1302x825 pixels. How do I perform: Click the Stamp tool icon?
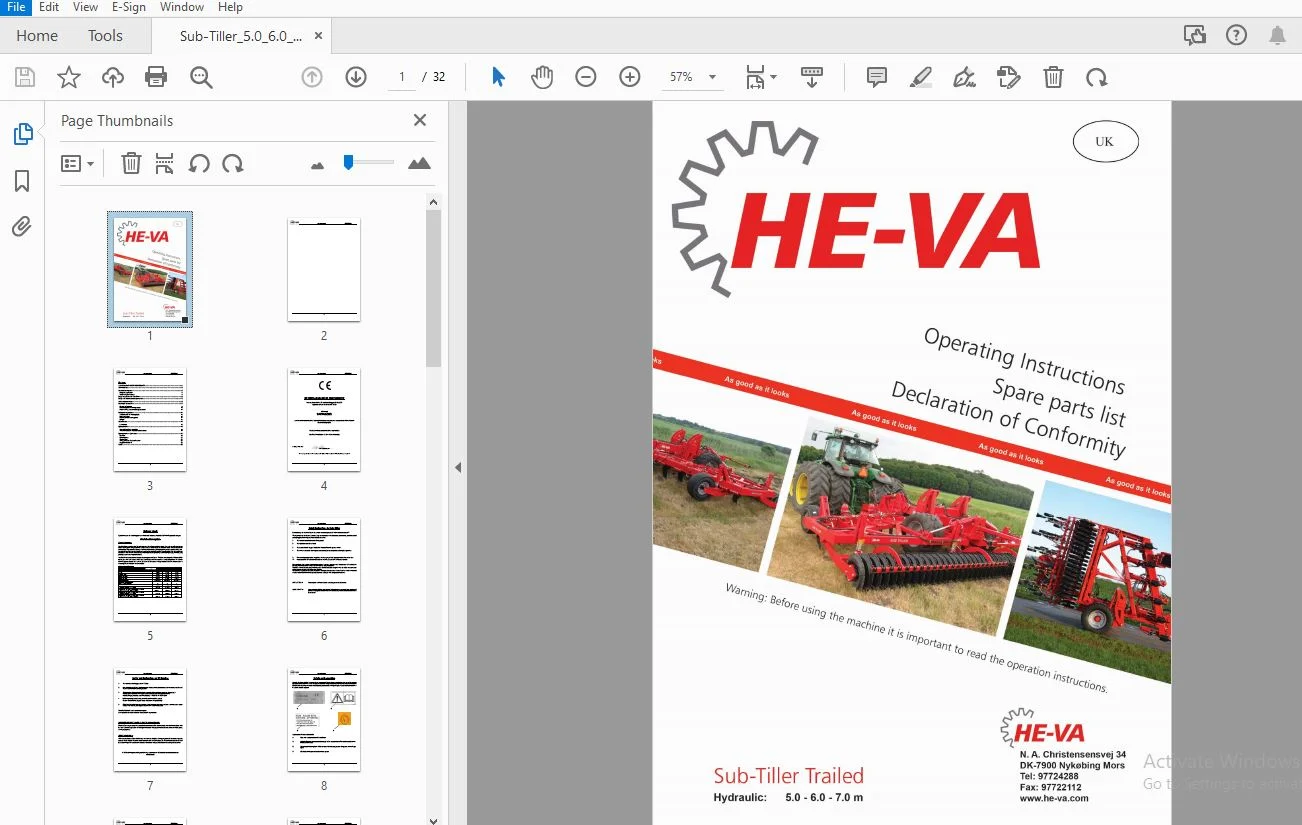[1009, 77]
